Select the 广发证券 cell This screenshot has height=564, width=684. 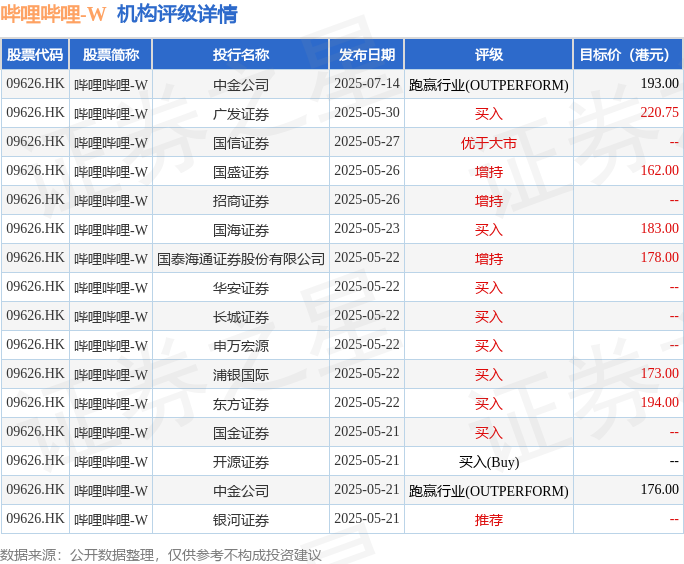click(x=241, y=114)
